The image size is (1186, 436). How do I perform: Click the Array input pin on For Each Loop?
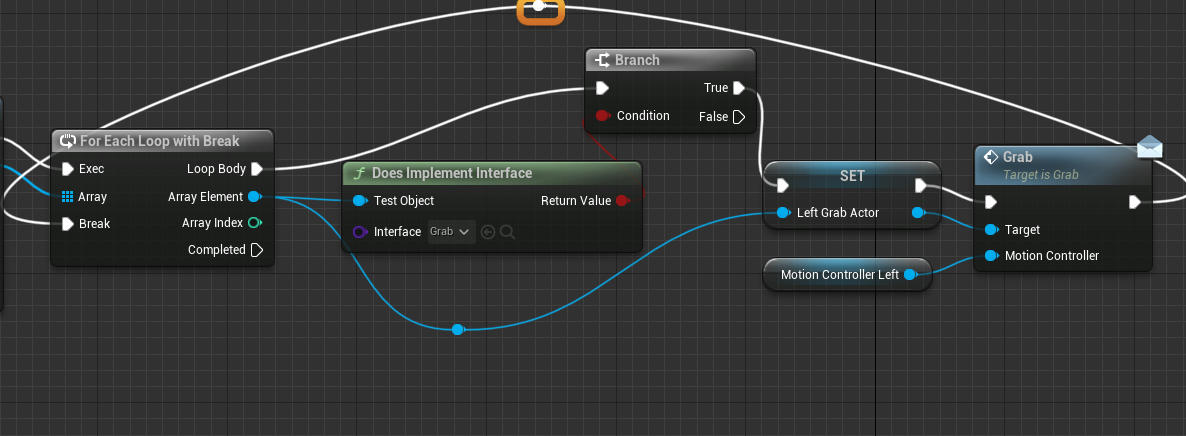click(x=67, y=197)
